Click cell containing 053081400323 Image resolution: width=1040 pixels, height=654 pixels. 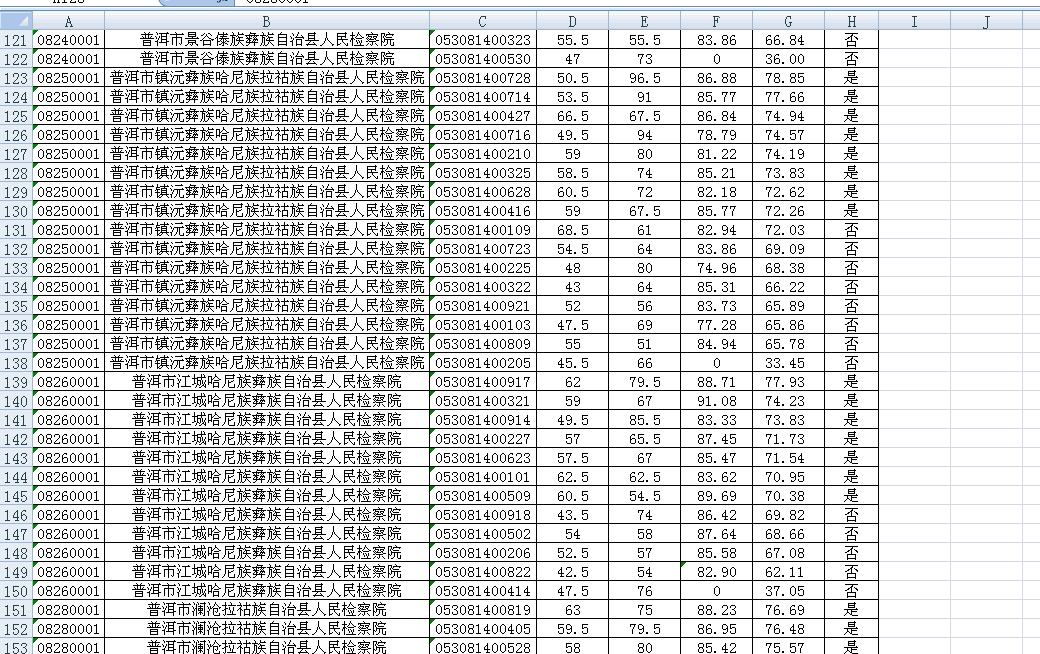pyautogui.click(x=483, y=40)
